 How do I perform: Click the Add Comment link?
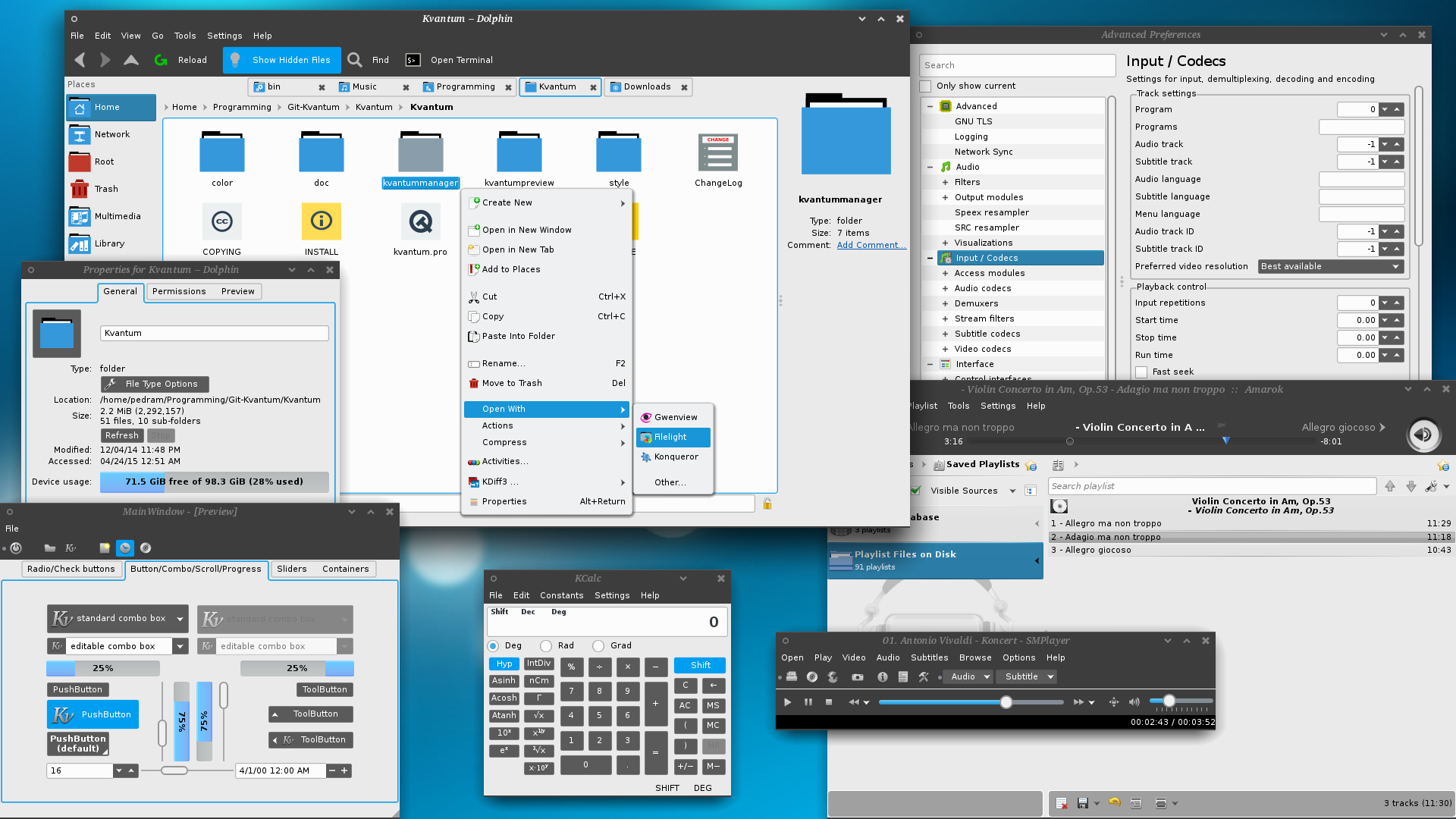tap(871, 245)
